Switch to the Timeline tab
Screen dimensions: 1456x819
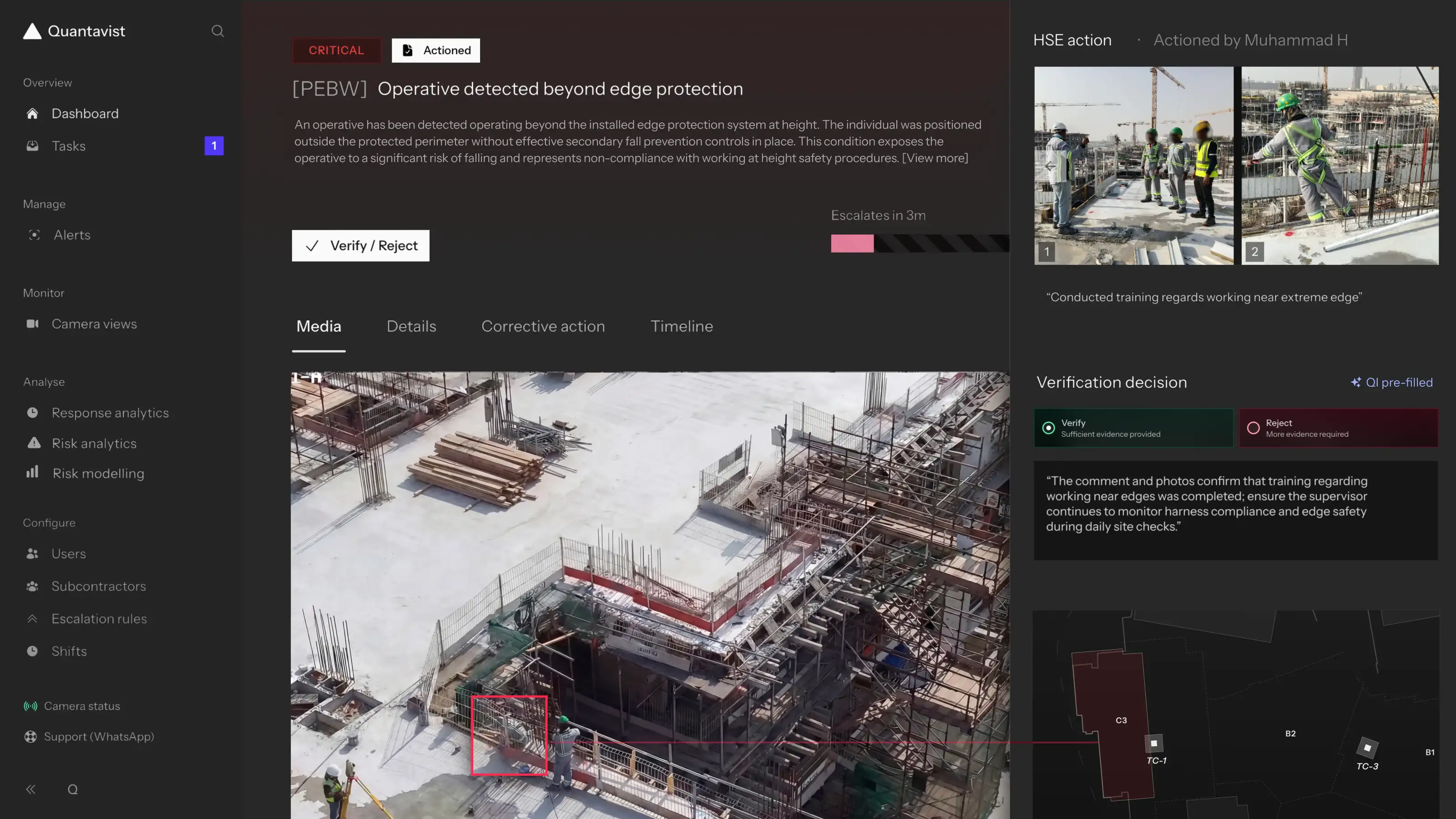tap(681, 326)
